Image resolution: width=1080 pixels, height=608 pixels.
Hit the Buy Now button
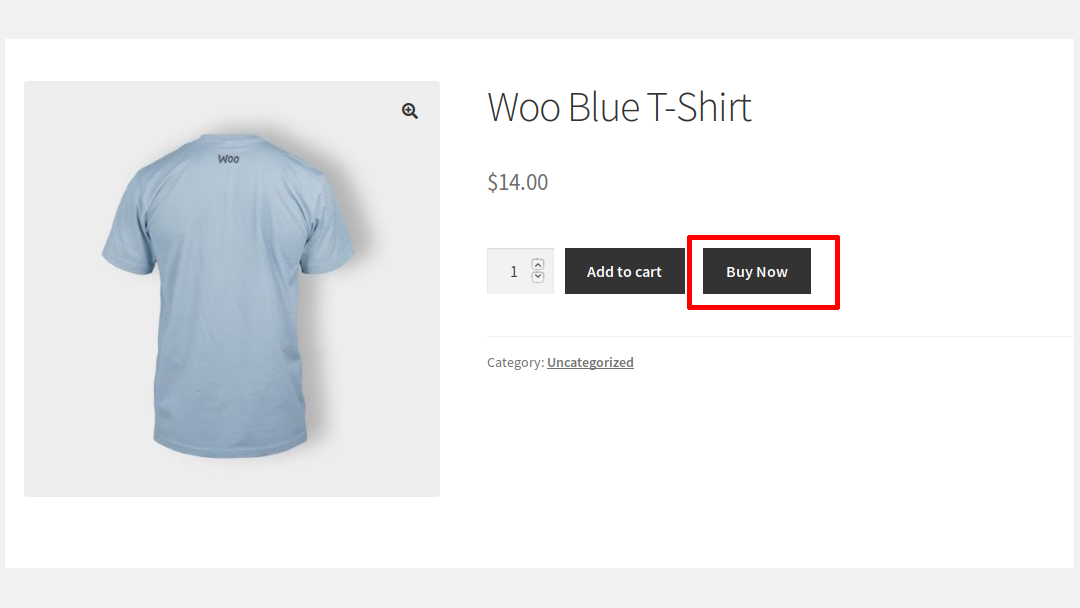point(757,272)
